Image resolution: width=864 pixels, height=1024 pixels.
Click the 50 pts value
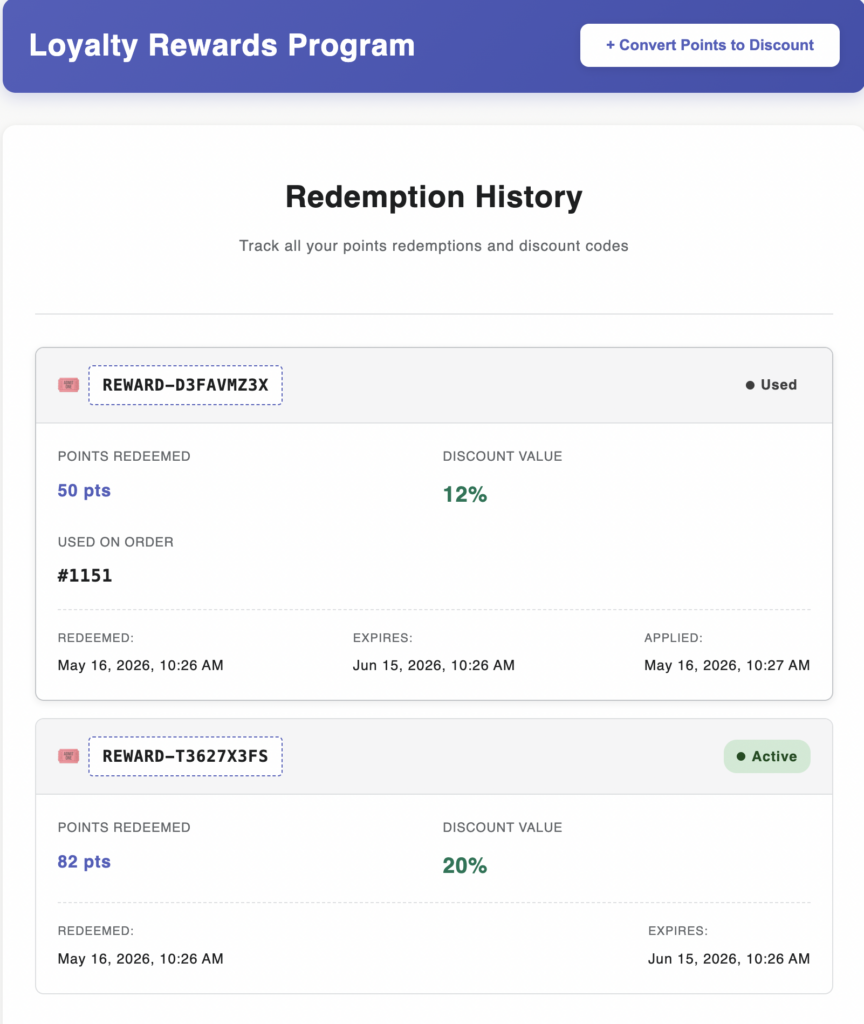pyautogui.click(x=84, y=490)
